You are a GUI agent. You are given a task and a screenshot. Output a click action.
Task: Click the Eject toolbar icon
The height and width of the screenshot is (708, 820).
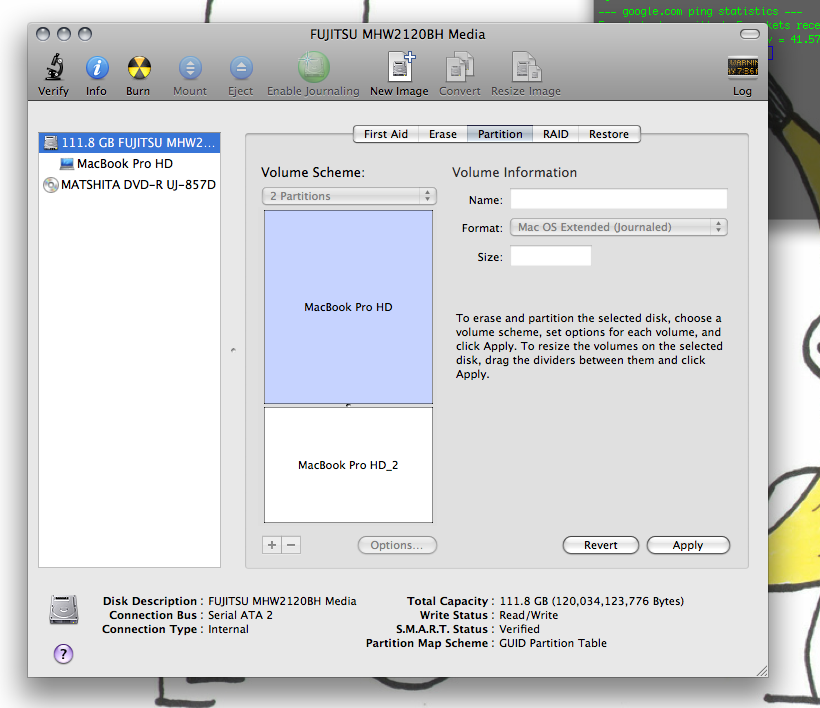point(241,67)
